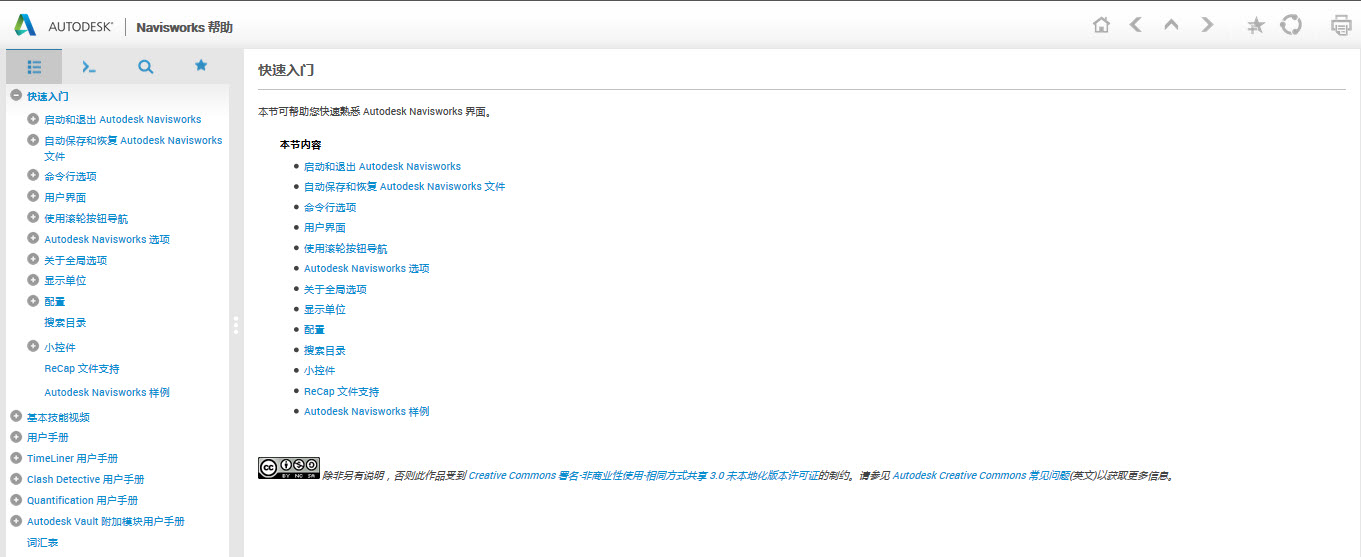Expand 使用滚轮按钮导航 node

click(x=33, y=217)
